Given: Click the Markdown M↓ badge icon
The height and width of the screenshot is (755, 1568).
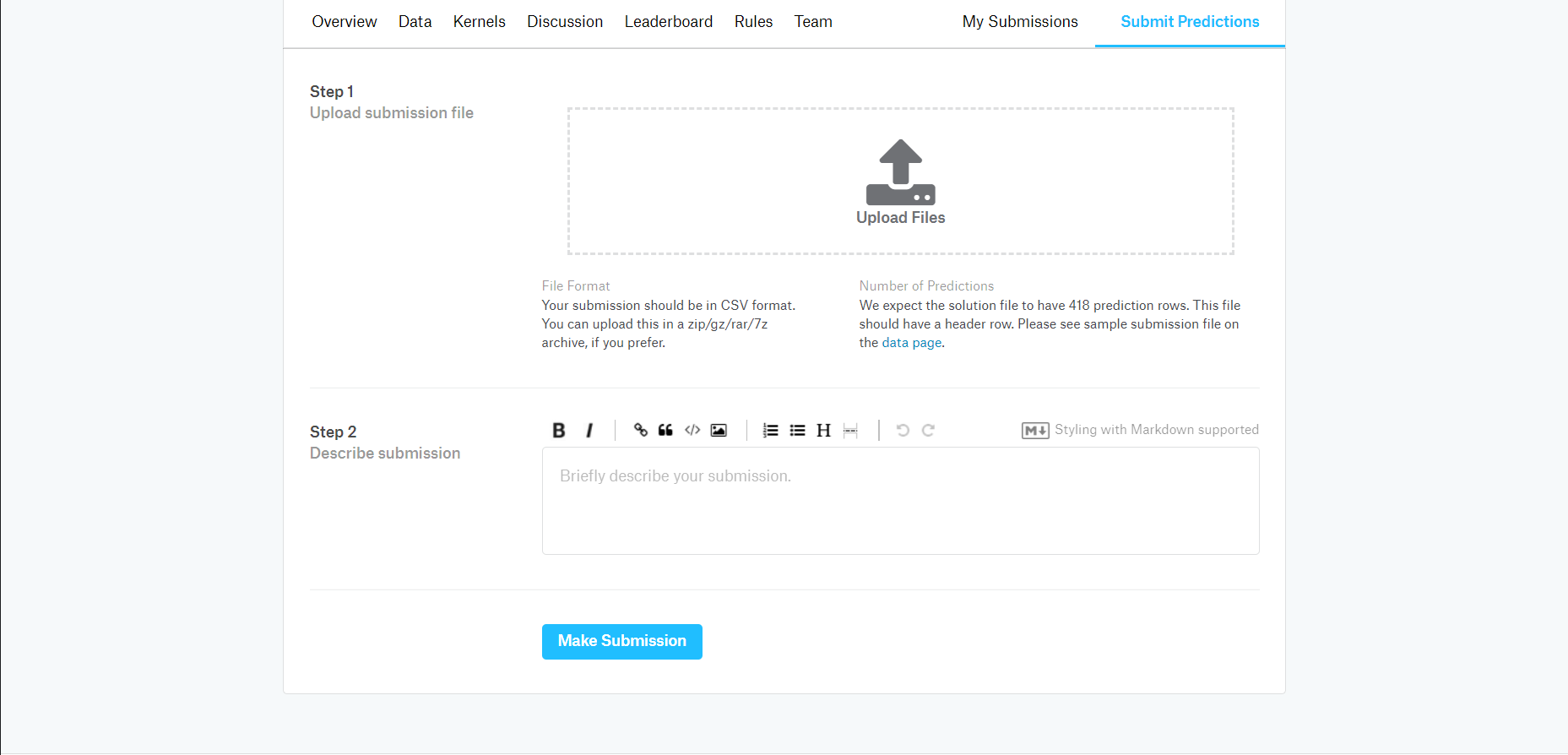Looking at the screenshot, I should click(1035, 431).
